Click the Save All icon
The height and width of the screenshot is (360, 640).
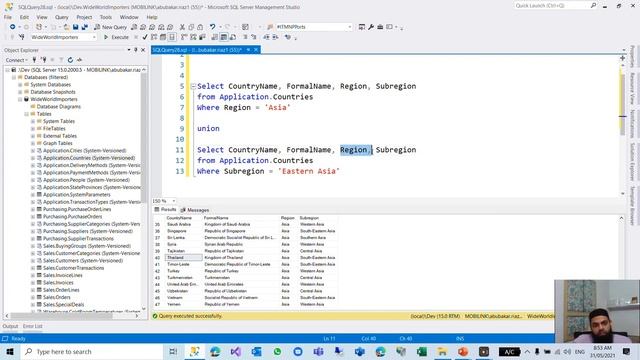(x=84, y=27)
